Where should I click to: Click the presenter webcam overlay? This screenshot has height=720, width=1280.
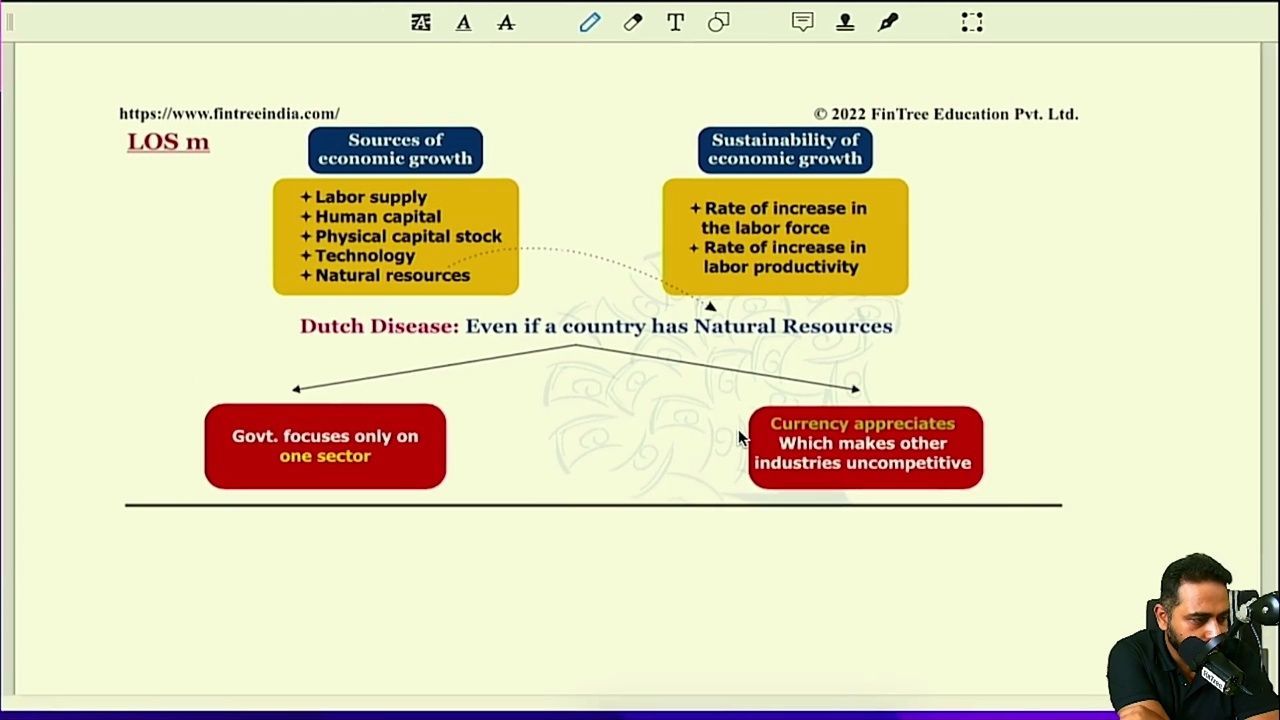pos(1193,636)
